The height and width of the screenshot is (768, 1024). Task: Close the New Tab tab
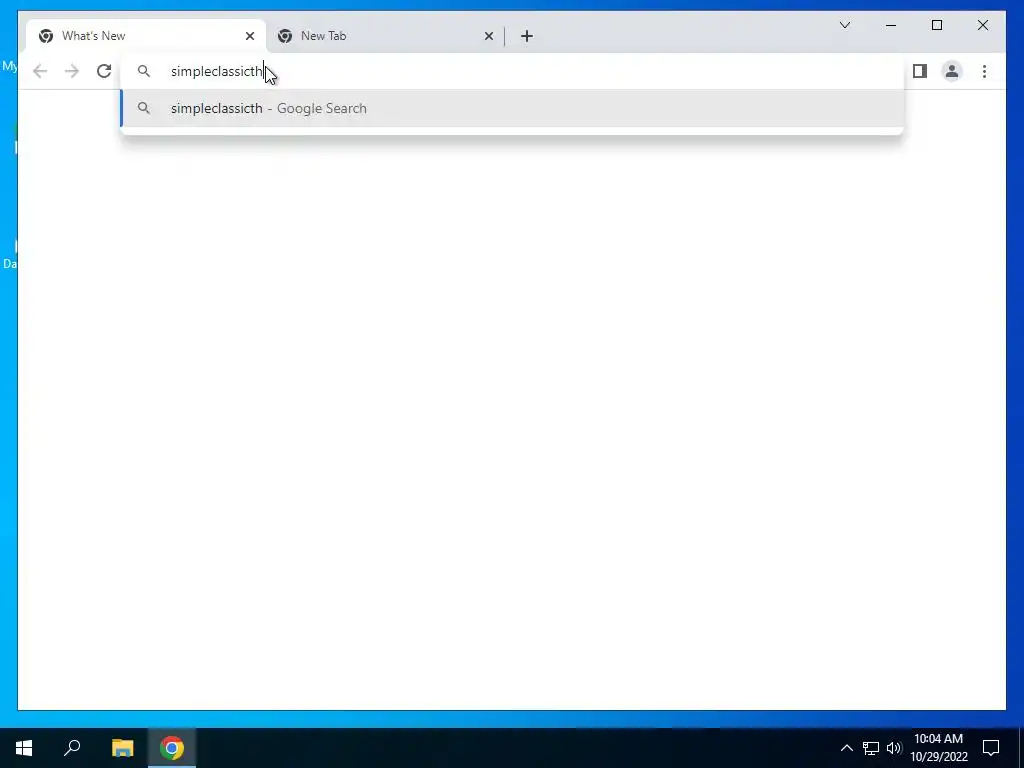(488, 36)
